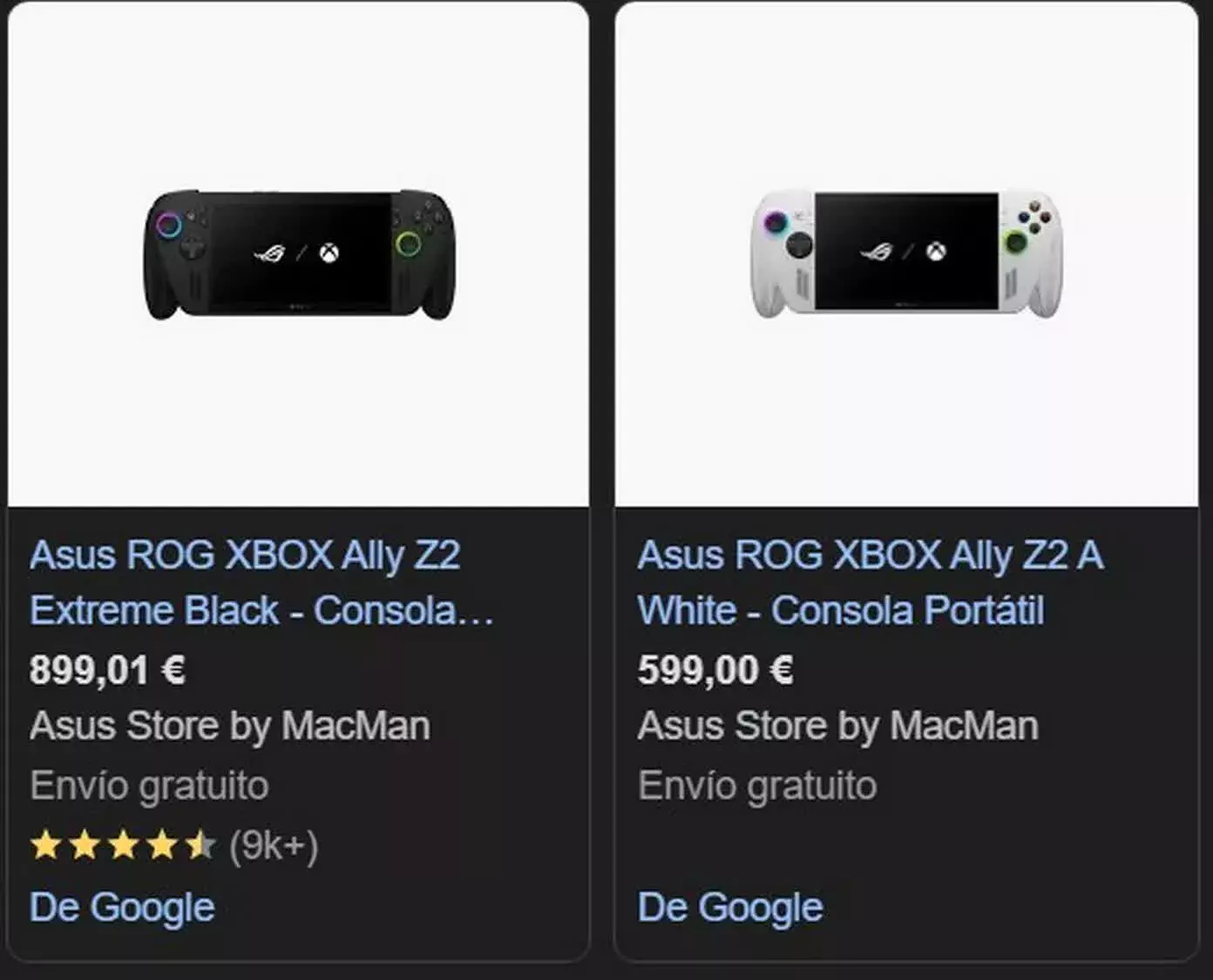Open the (9k+) reviews count
The height and width of the screenshot is (980, 1213).
point(274,846)
